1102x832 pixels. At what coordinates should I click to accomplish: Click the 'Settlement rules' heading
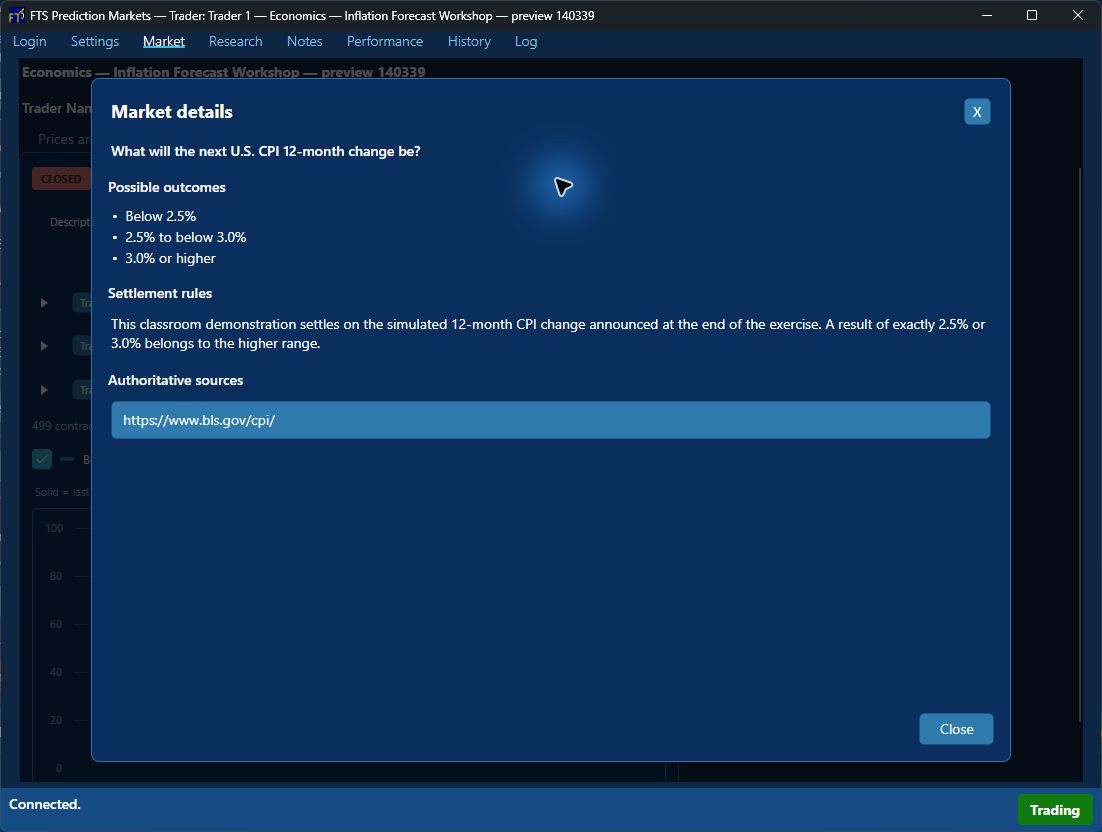160,294
